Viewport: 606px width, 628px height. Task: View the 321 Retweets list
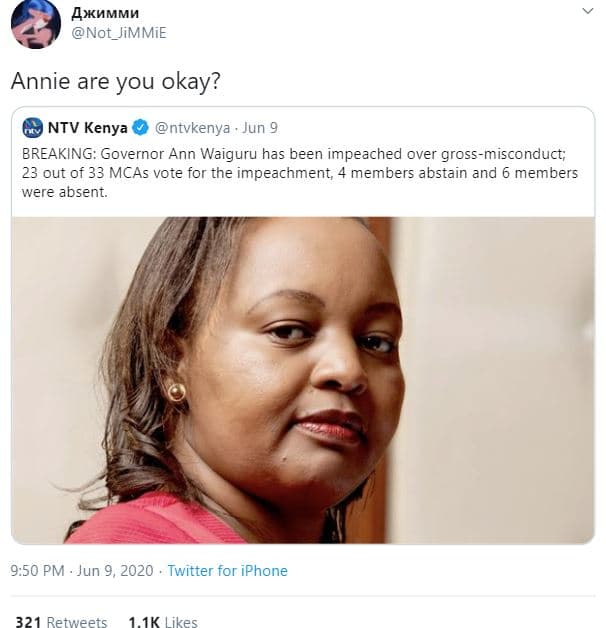tap(61, 621)
